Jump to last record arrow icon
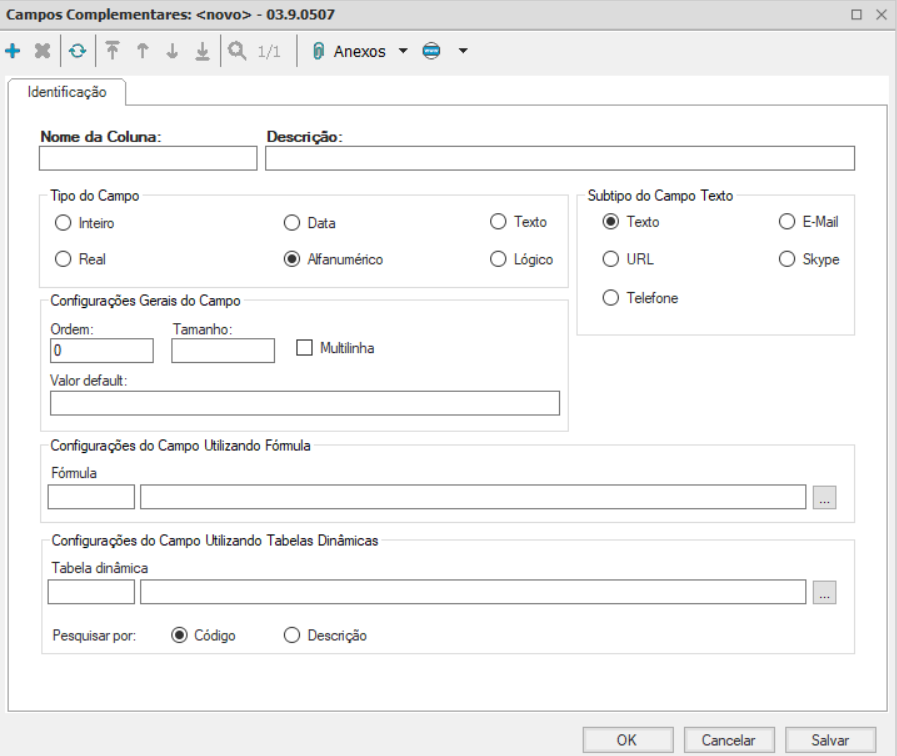This screenshot has height=756, width=897. click(201, 51)
